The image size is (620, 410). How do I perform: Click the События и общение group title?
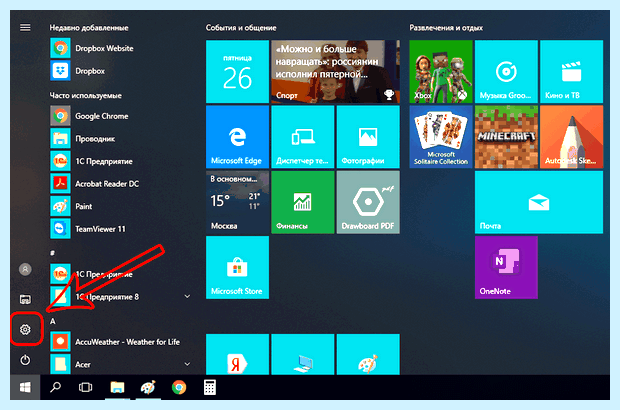241,28
